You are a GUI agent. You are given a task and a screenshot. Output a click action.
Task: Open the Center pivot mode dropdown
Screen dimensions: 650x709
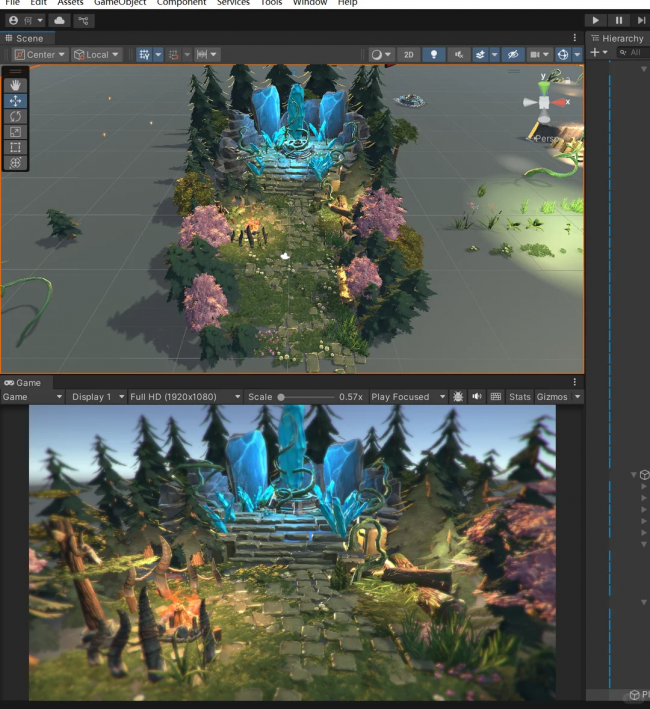pos(40,54)
